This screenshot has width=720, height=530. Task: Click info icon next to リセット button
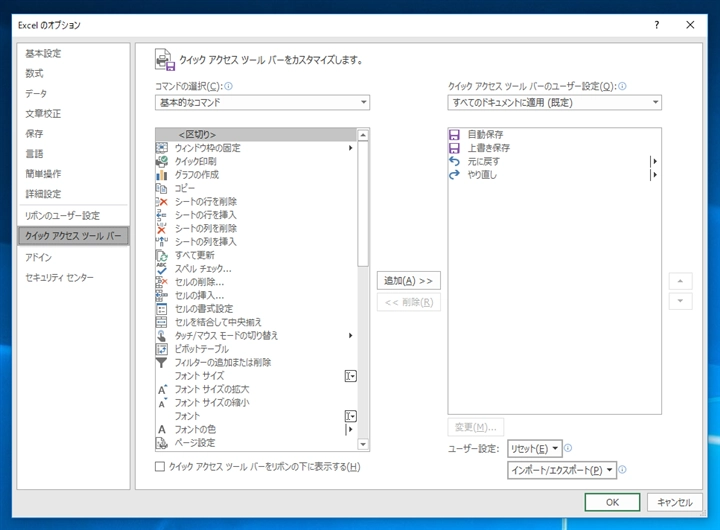[x=568, y=448]
